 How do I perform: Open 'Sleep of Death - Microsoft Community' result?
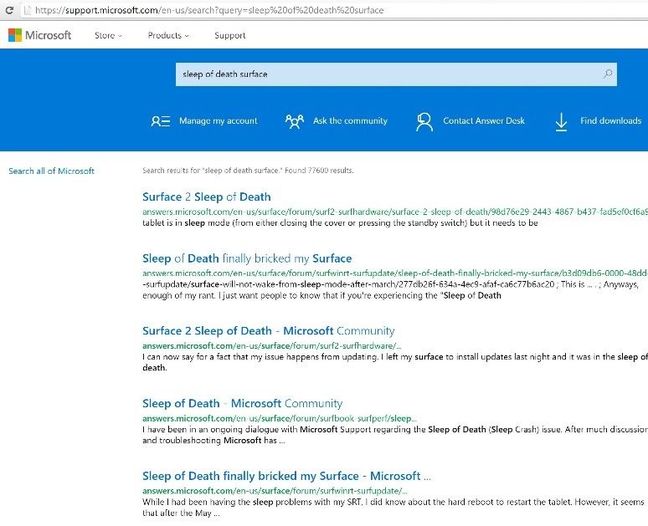pos(242,404)
